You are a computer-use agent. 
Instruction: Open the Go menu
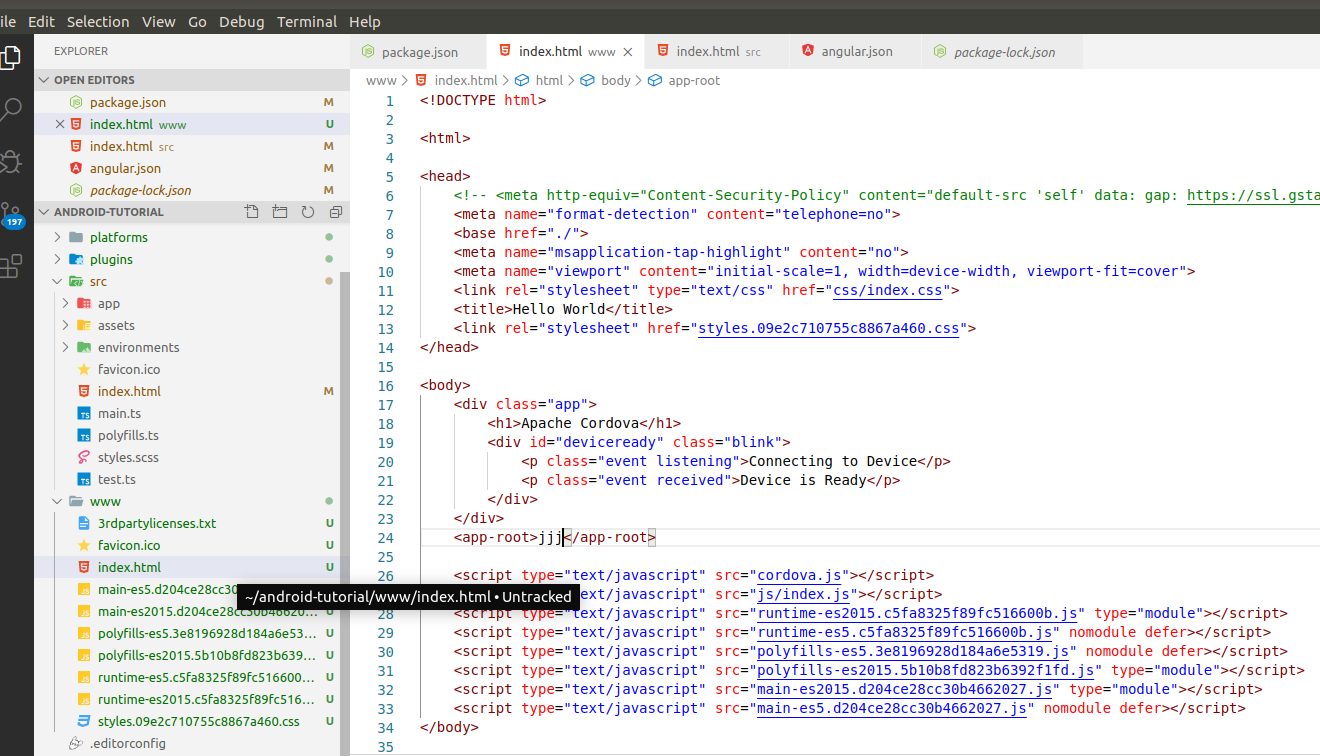click(197, 21)
